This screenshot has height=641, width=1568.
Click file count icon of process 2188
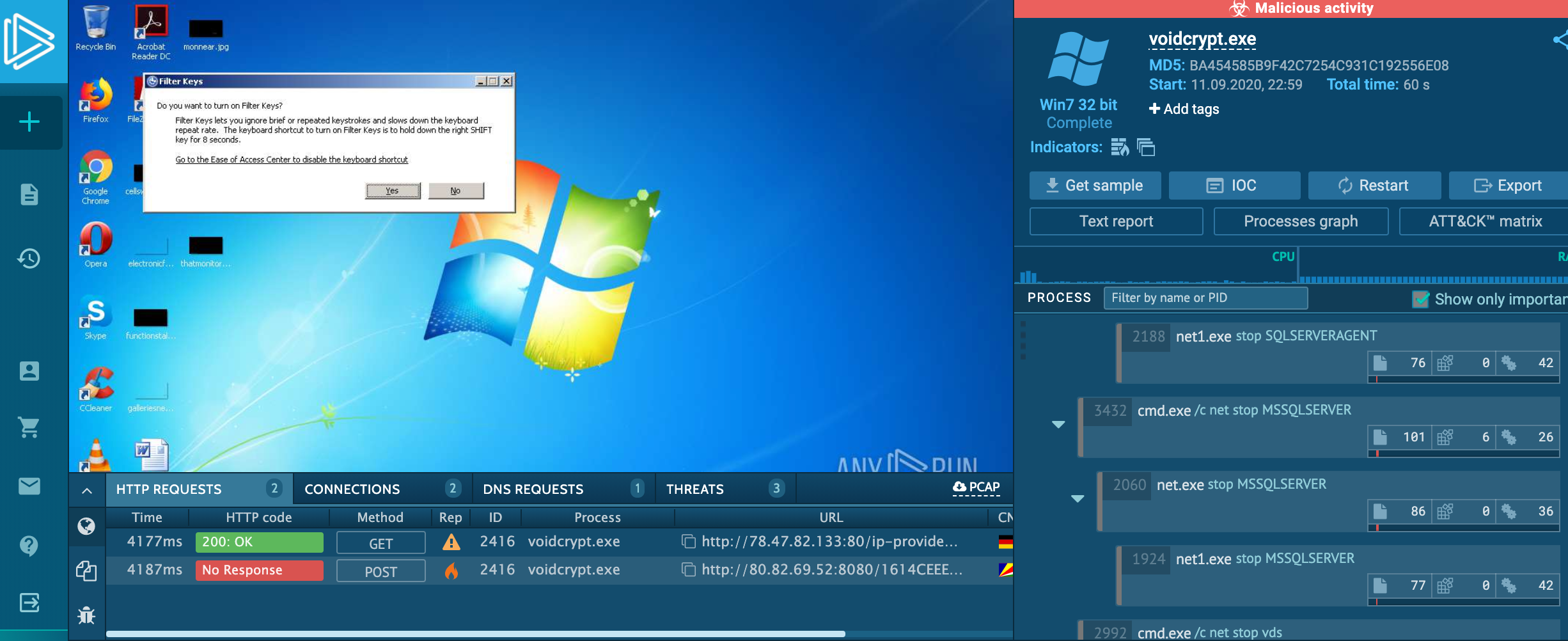(x=1380, y=363)
